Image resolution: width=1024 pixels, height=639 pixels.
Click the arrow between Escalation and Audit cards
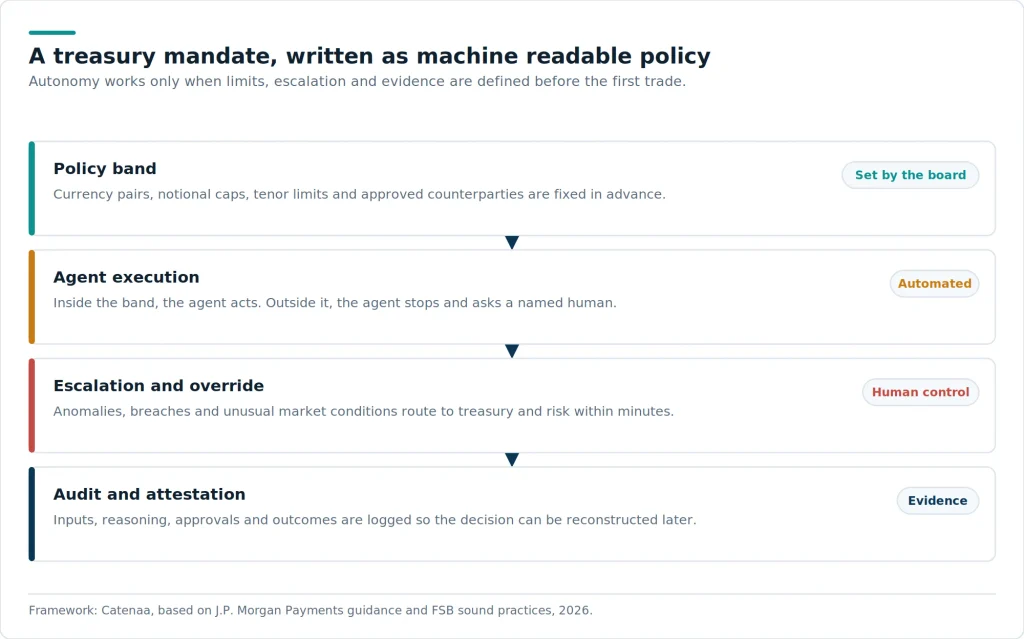(x=512, y=459)
